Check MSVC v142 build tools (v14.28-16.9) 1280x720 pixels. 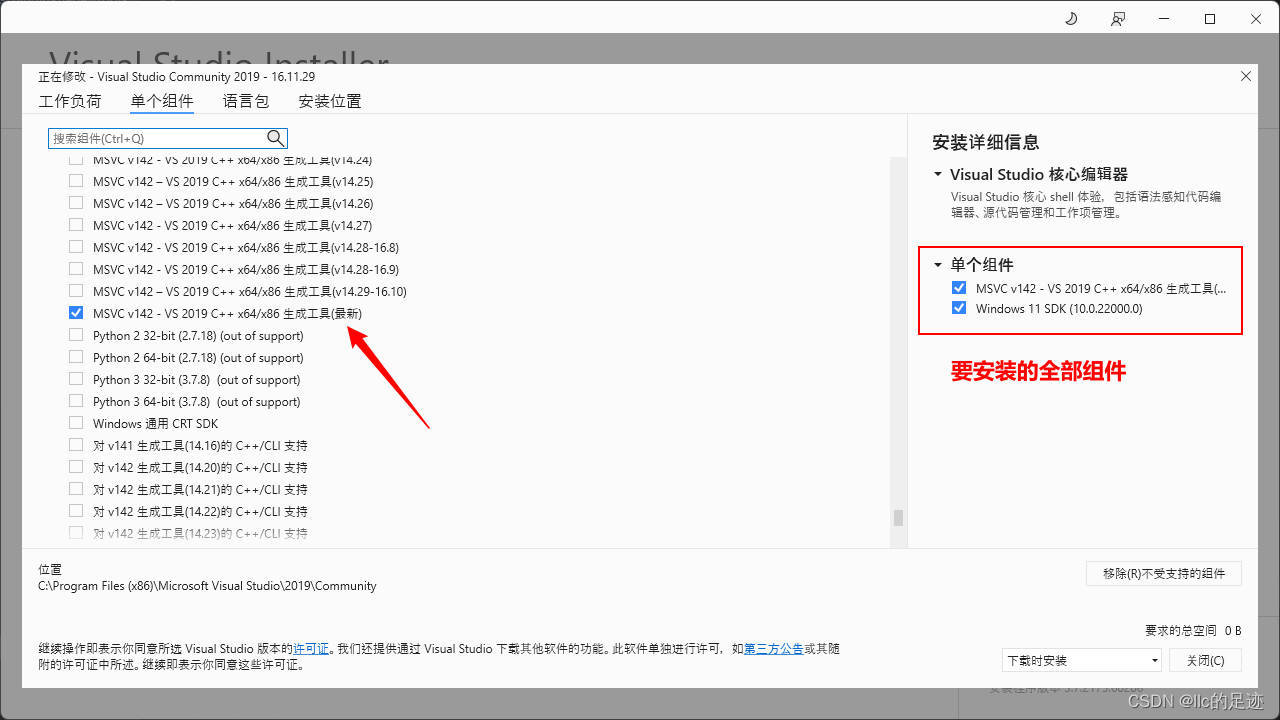coord(76,269)
